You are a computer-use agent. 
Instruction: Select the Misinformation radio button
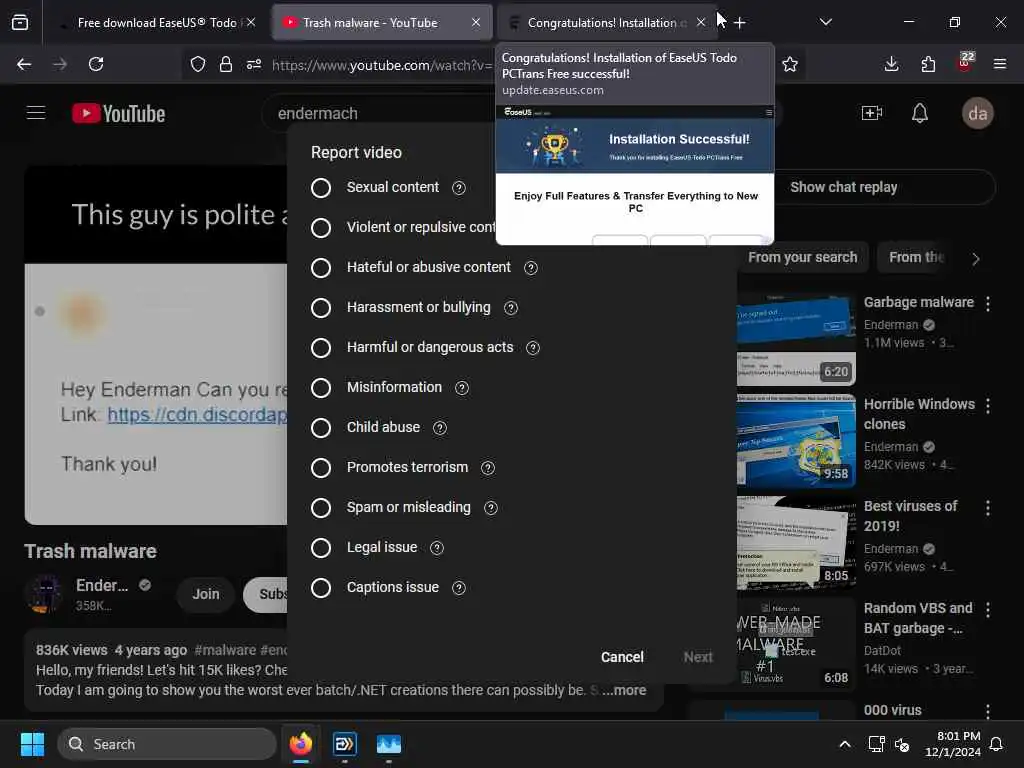321,388
